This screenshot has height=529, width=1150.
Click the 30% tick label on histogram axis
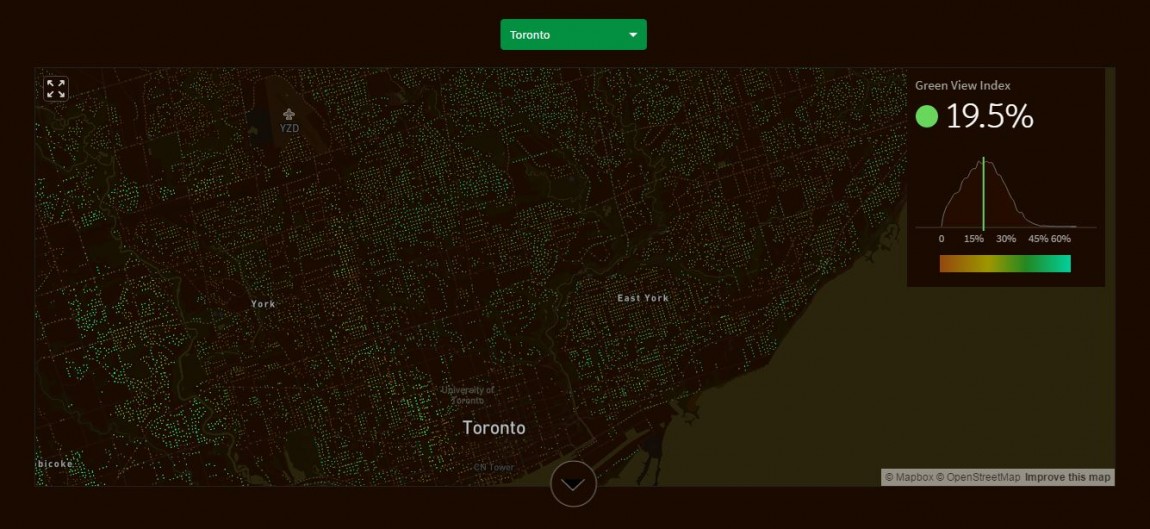tap(1005, 239)
